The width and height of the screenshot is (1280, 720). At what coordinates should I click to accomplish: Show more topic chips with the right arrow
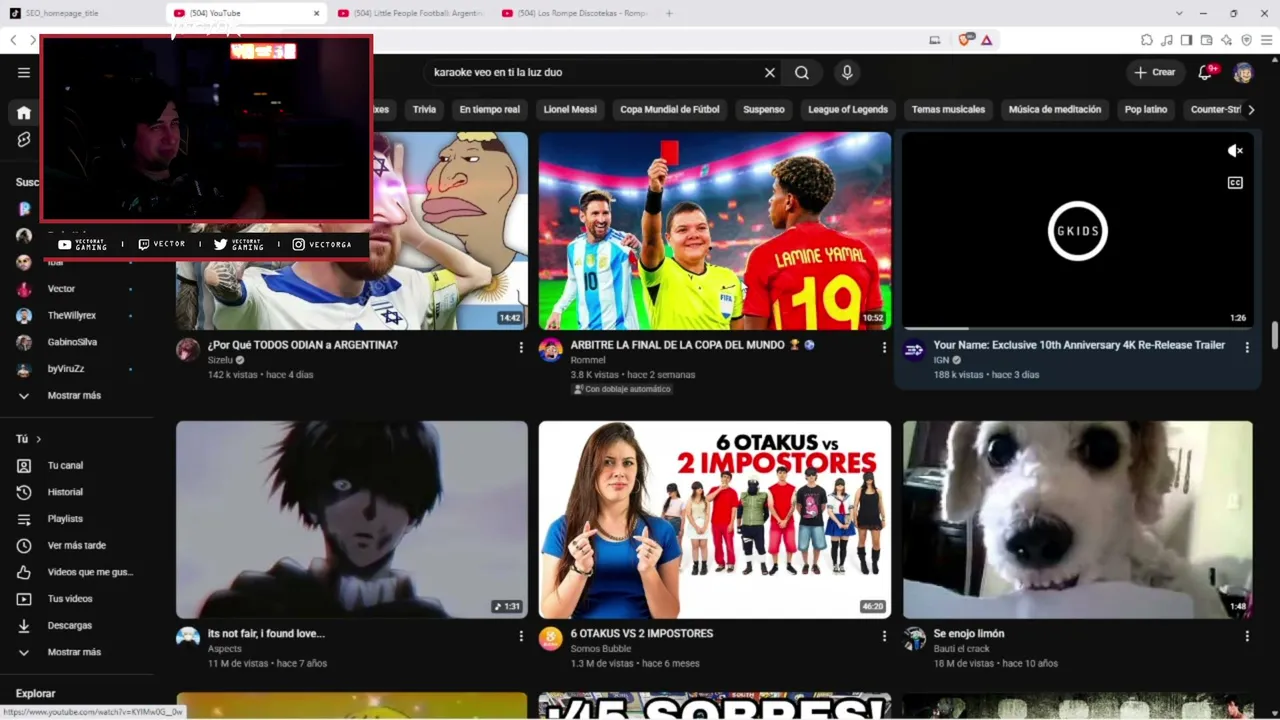click(x=1250, y=110)
